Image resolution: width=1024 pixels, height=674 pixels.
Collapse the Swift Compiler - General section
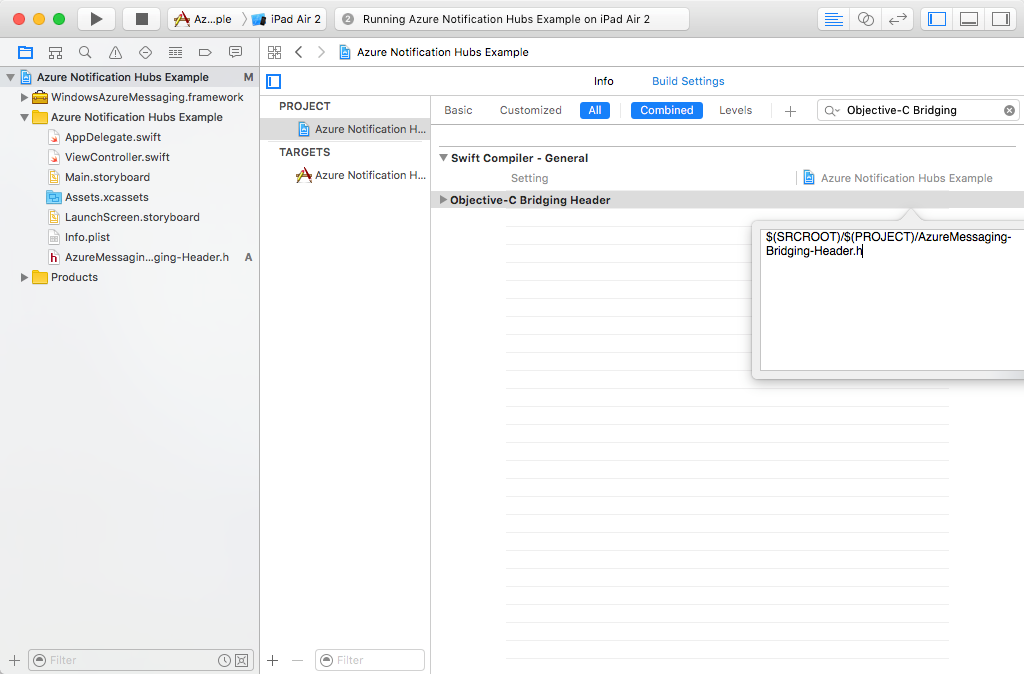(443, 158)
